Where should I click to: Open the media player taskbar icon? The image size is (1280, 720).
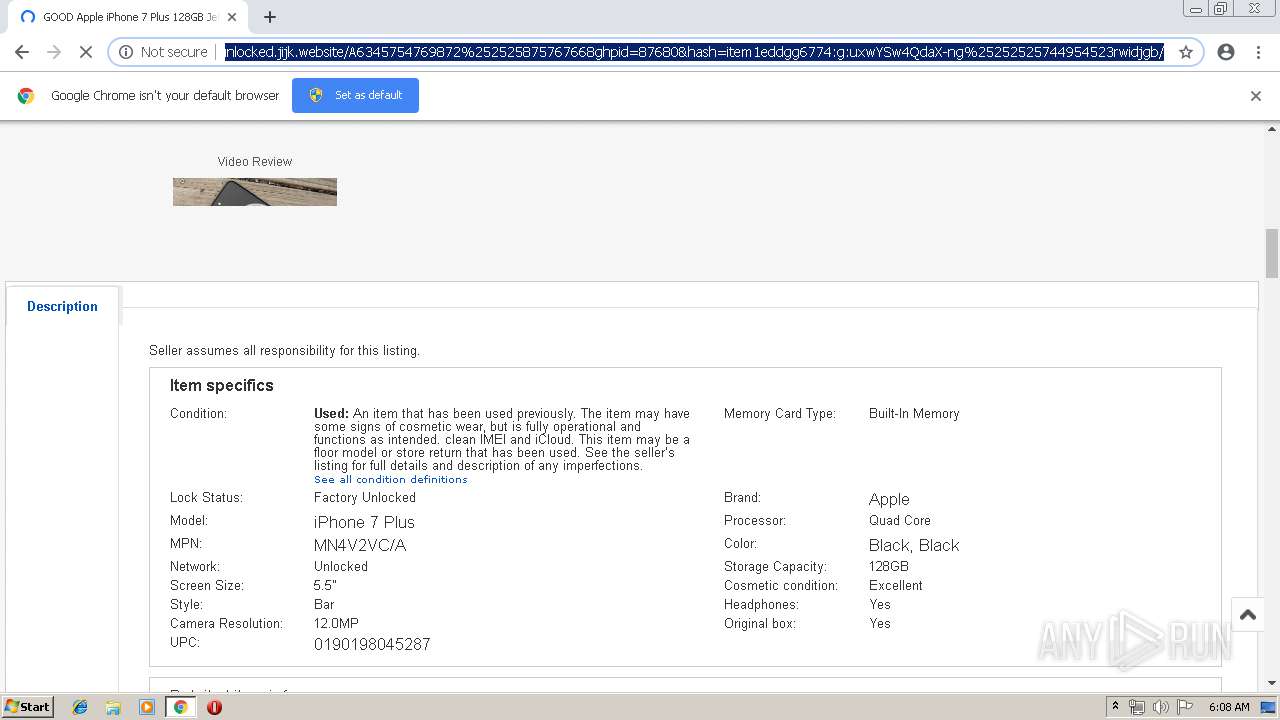click(x=147, y=707)
